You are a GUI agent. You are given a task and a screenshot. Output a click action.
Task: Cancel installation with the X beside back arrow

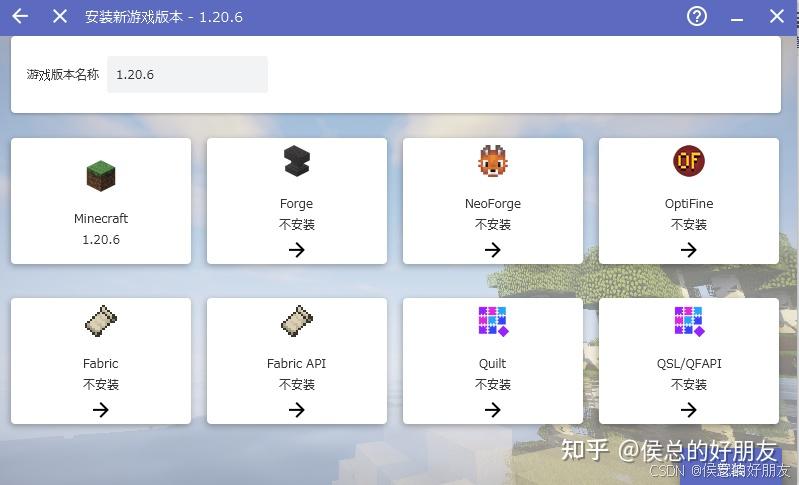[x=60, y=16]
